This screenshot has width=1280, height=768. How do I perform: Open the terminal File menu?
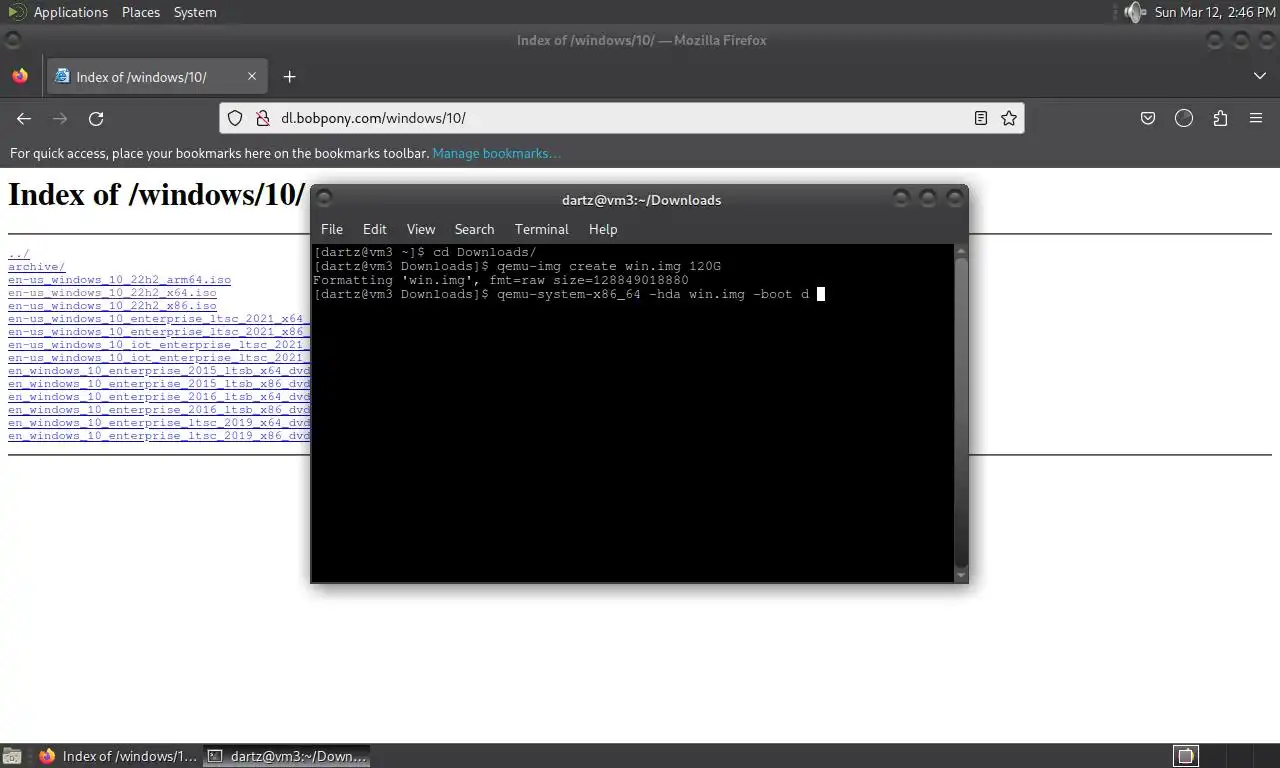click(x=332, y=229)
